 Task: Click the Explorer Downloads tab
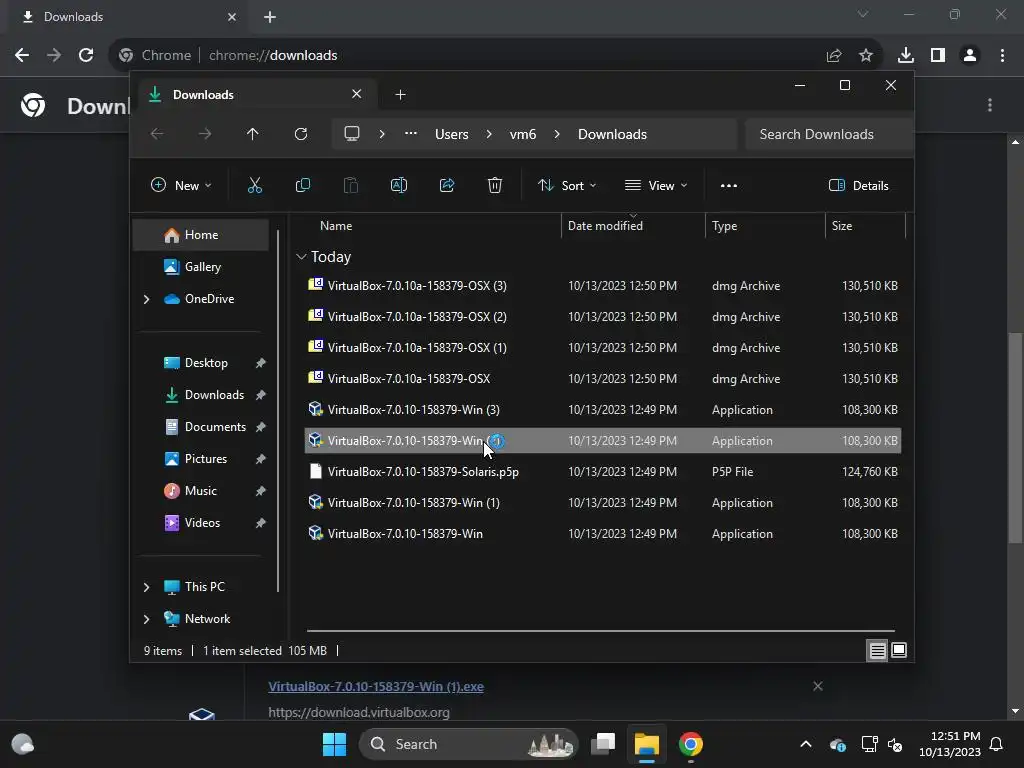click(x=255, y=95)
